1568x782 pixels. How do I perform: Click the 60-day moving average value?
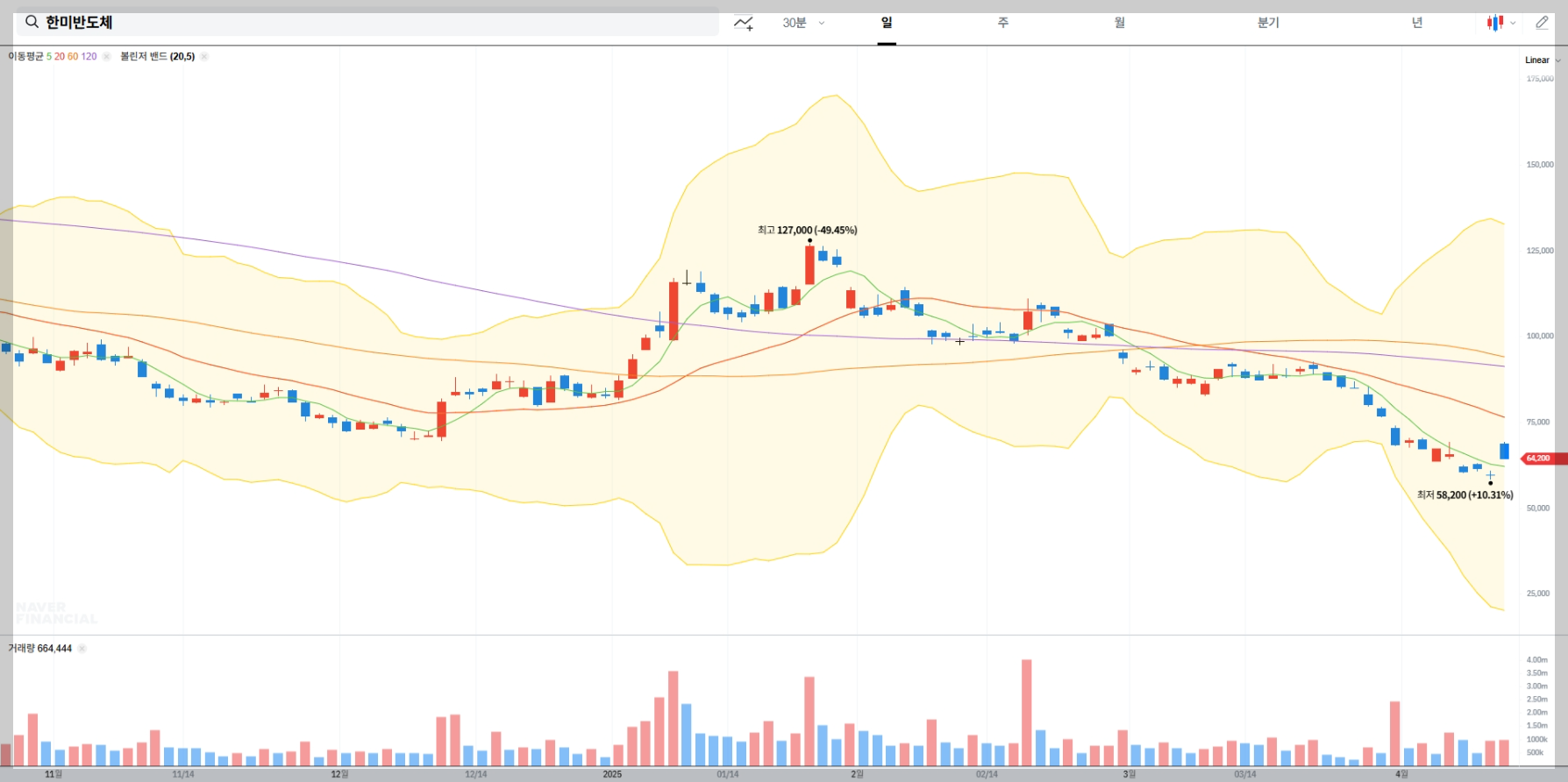click(x=73, y=56)
